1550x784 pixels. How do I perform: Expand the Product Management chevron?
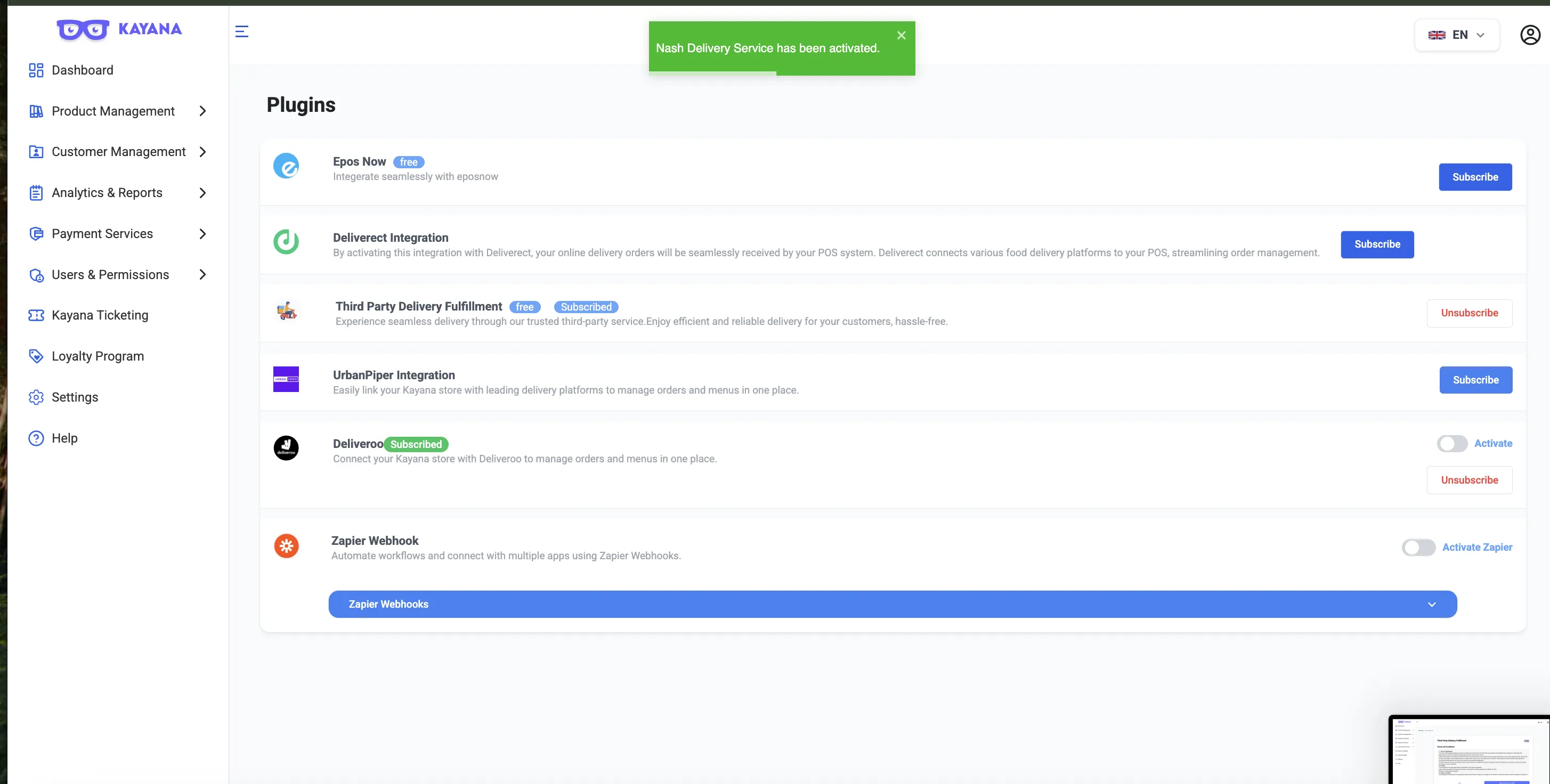(x=203, y=111)
